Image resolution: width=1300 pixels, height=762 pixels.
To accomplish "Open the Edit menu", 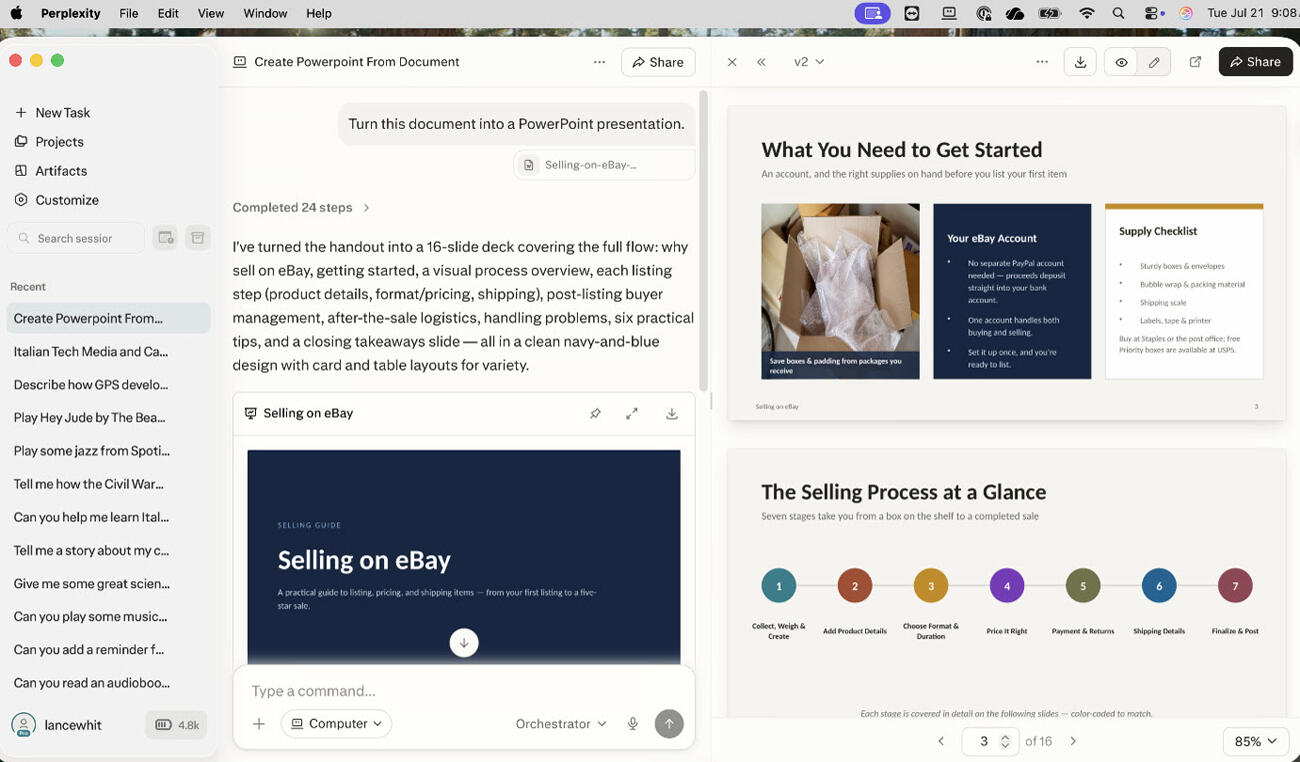I will point(168,13).
